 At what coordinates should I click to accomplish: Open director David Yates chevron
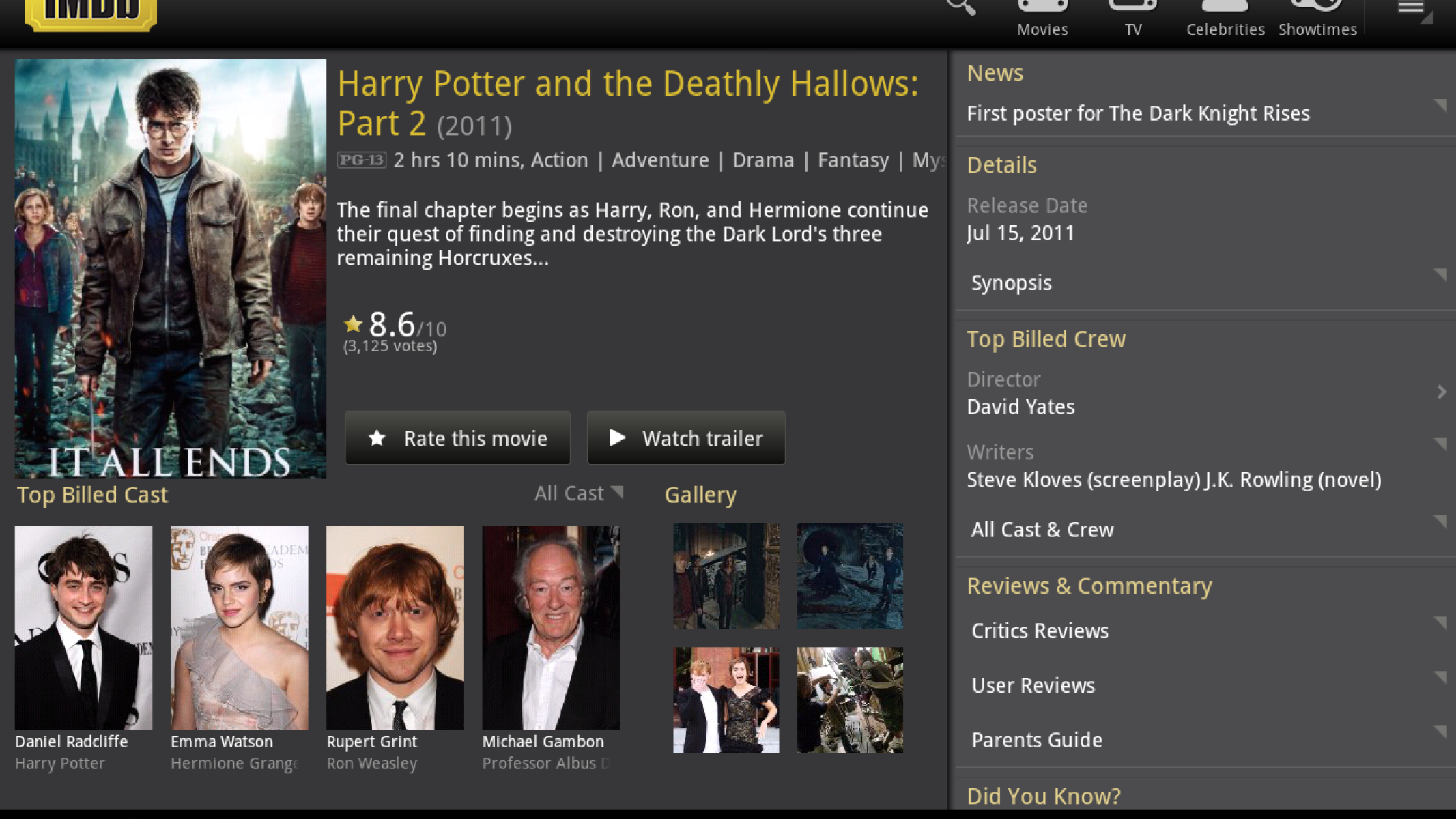[1440, 392]
